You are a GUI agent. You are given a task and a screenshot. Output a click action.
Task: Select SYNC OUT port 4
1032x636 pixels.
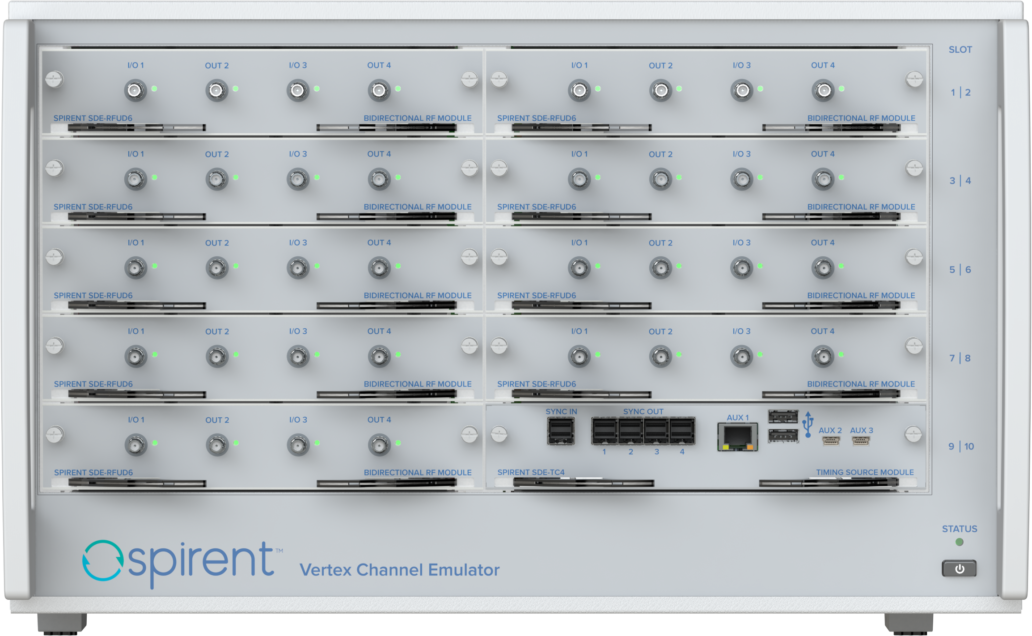point(682,431)
